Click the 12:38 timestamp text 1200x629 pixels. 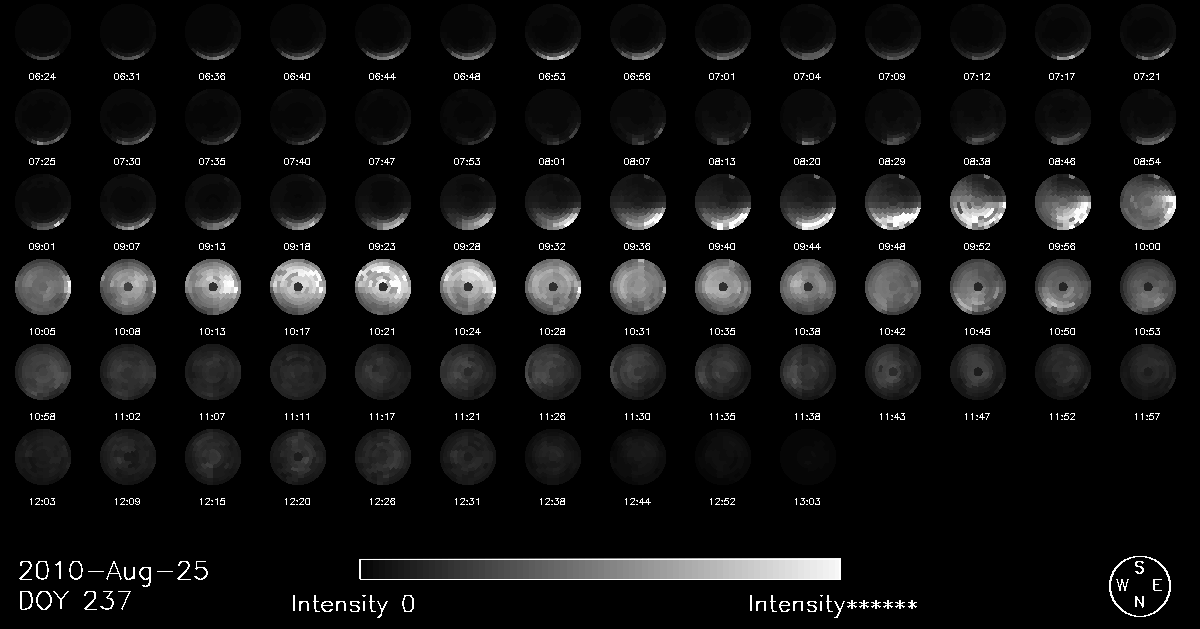(x=552, y=501)
